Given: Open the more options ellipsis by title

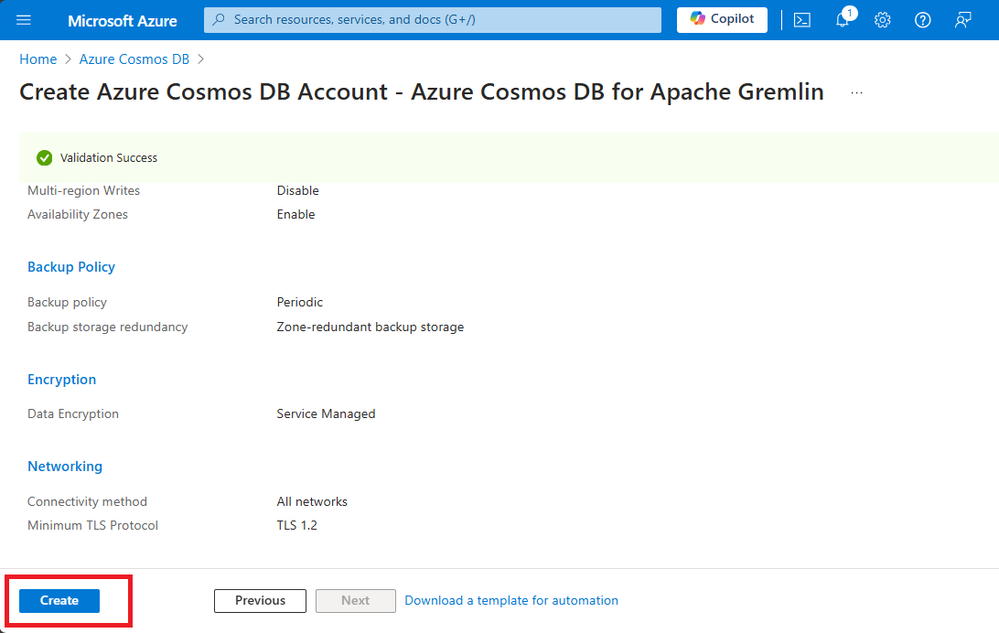Looking at the screenshot, I should click(856, 93).
